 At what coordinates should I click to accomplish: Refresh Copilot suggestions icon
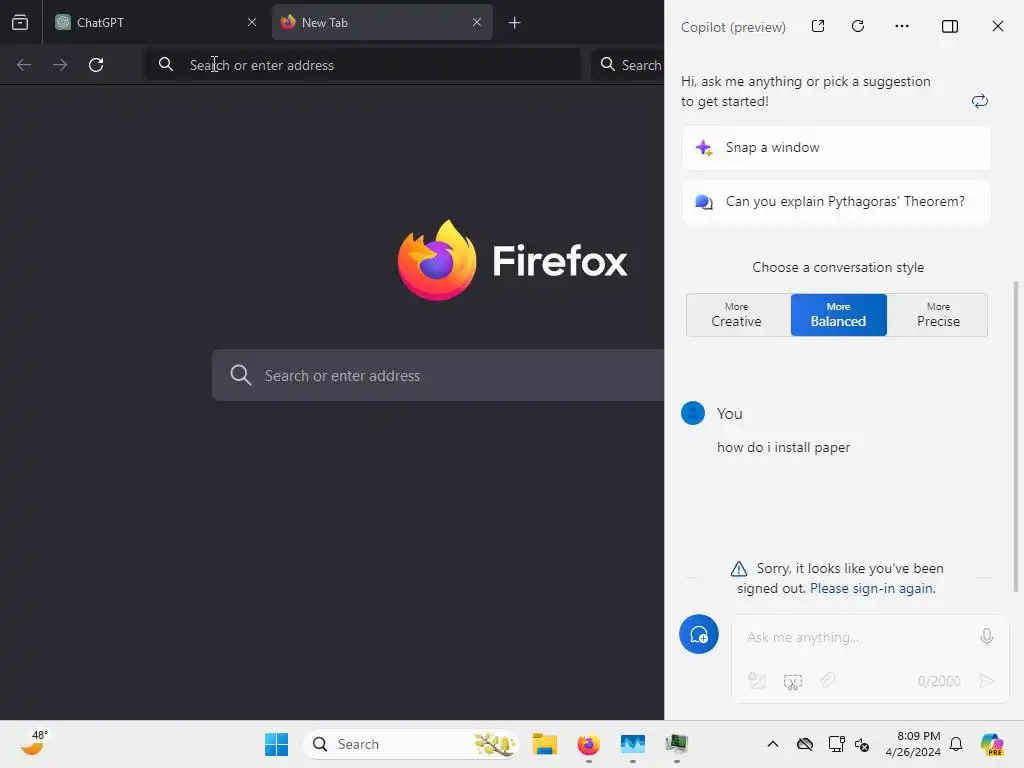980,101
